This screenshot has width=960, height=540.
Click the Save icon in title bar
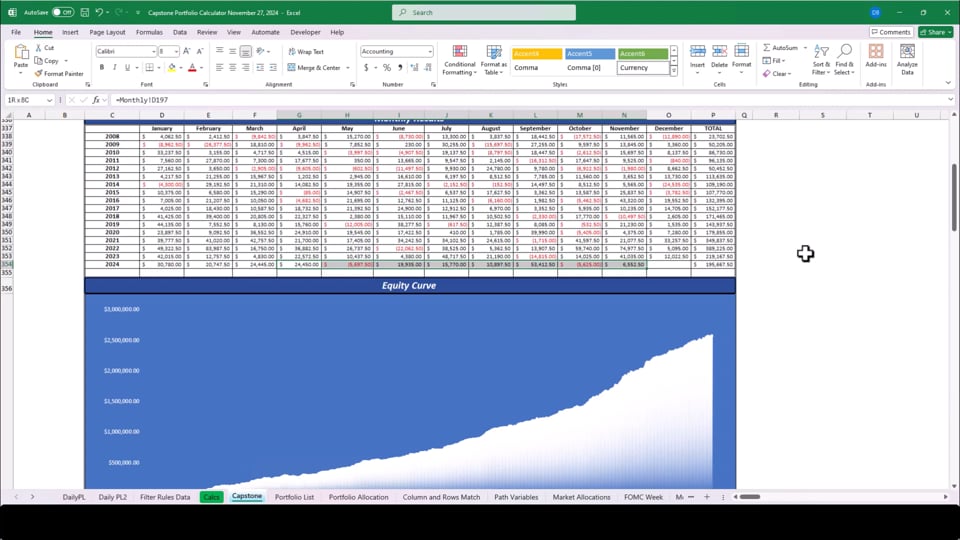coord(84,12)
